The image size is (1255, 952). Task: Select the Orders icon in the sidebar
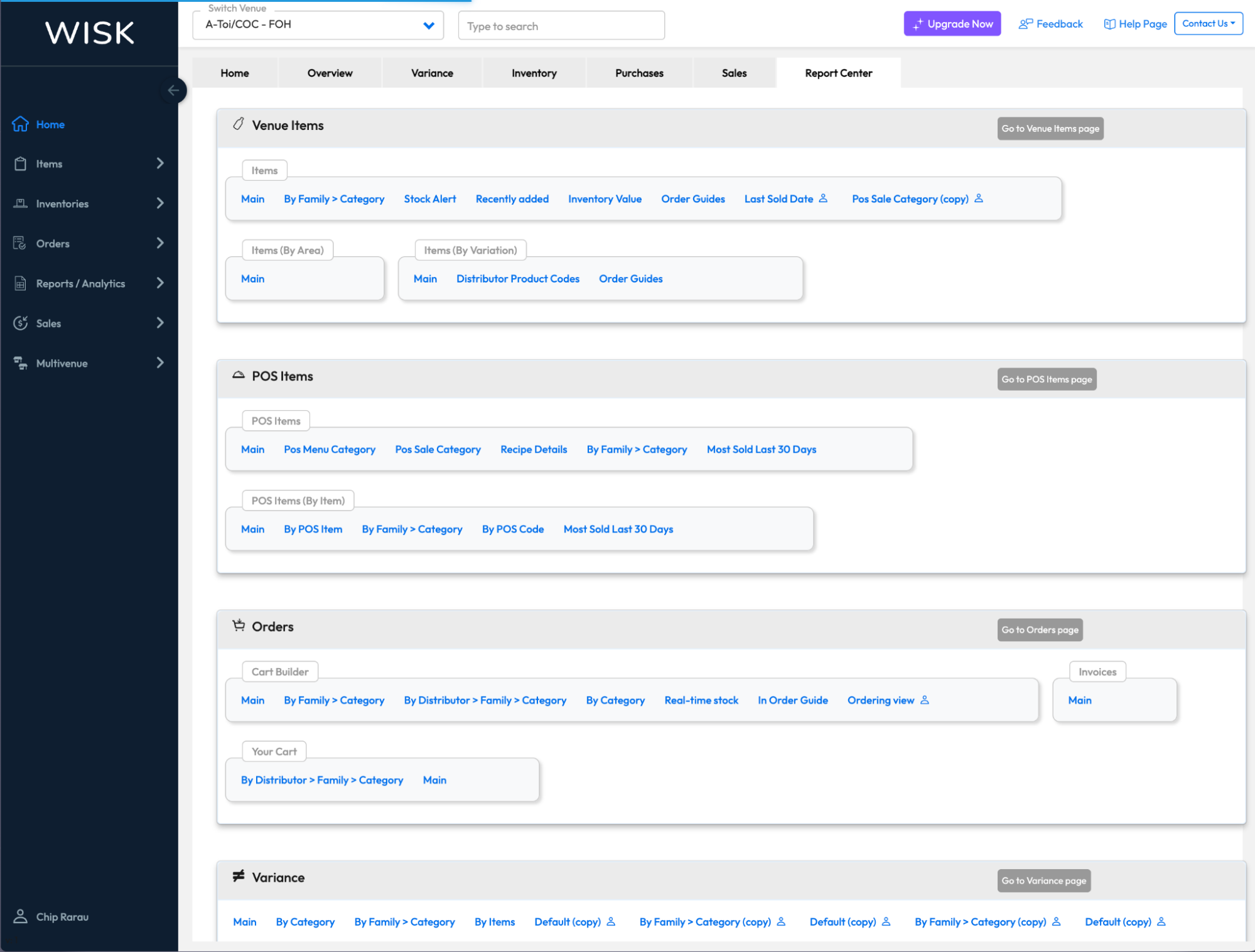(20, 243)
